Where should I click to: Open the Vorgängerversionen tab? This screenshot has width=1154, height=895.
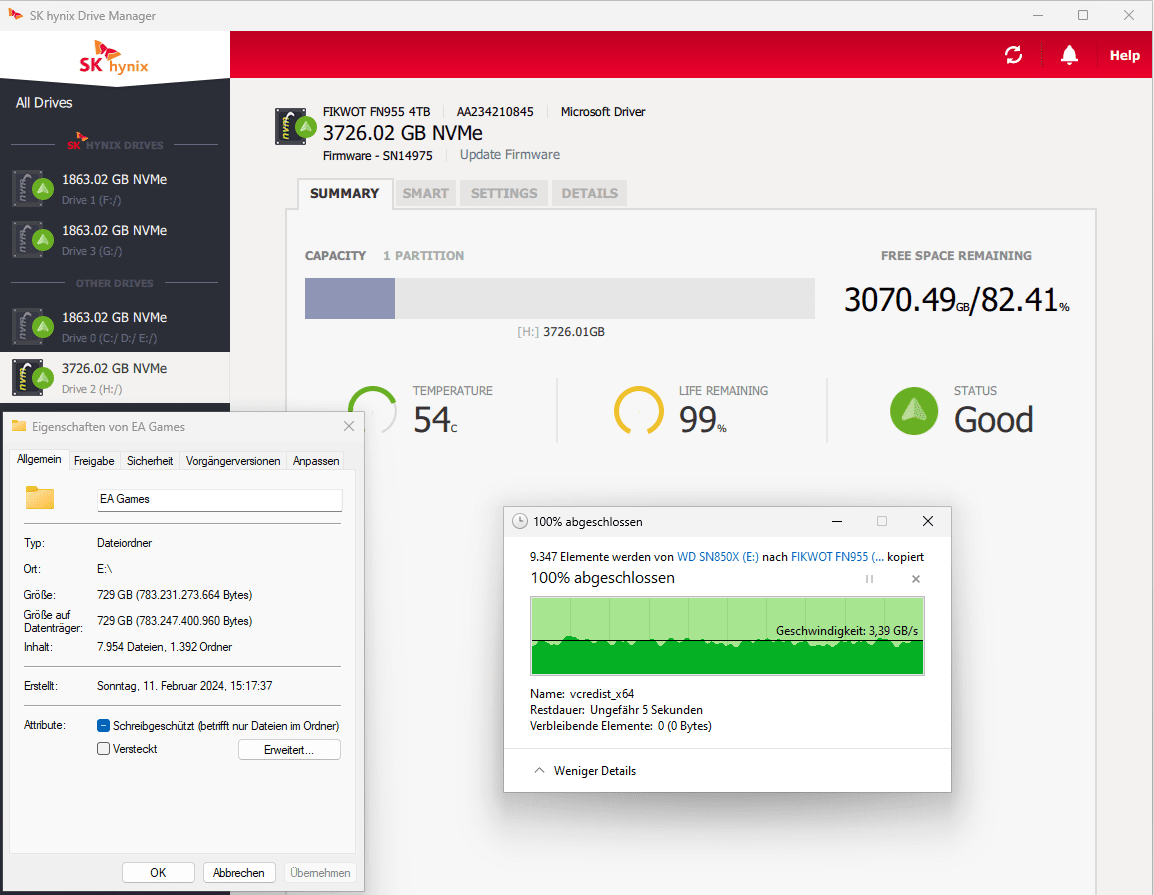click(233, 461)
